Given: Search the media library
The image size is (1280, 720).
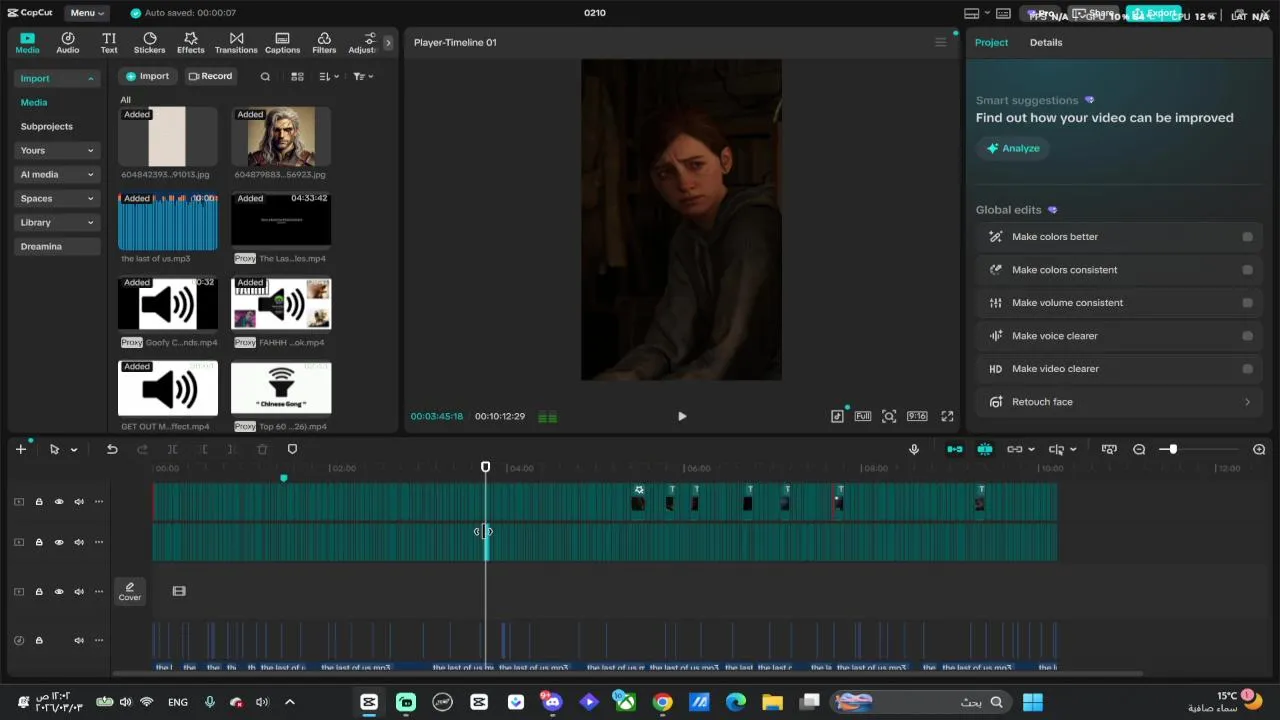Looking at the screenshot, I should click(x=265, y=76).
